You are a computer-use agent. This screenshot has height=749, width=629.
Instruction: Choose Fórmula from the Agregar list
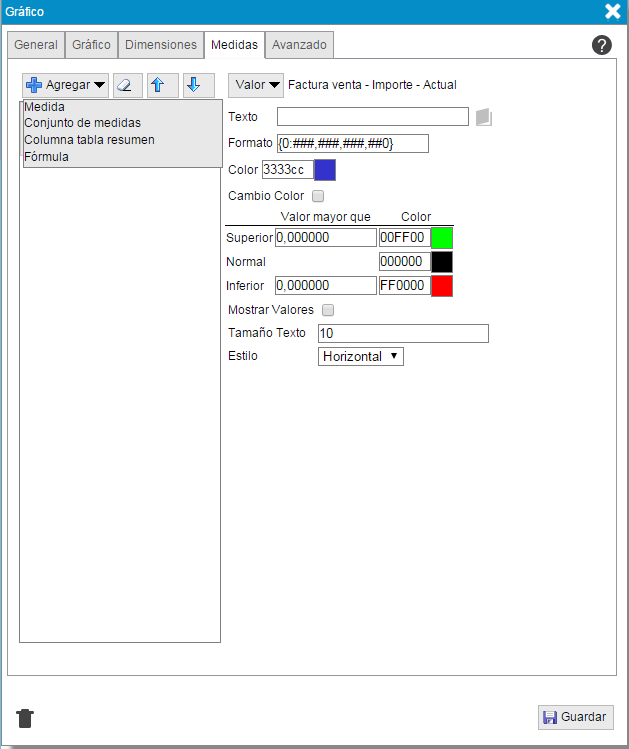click(47, 157)
